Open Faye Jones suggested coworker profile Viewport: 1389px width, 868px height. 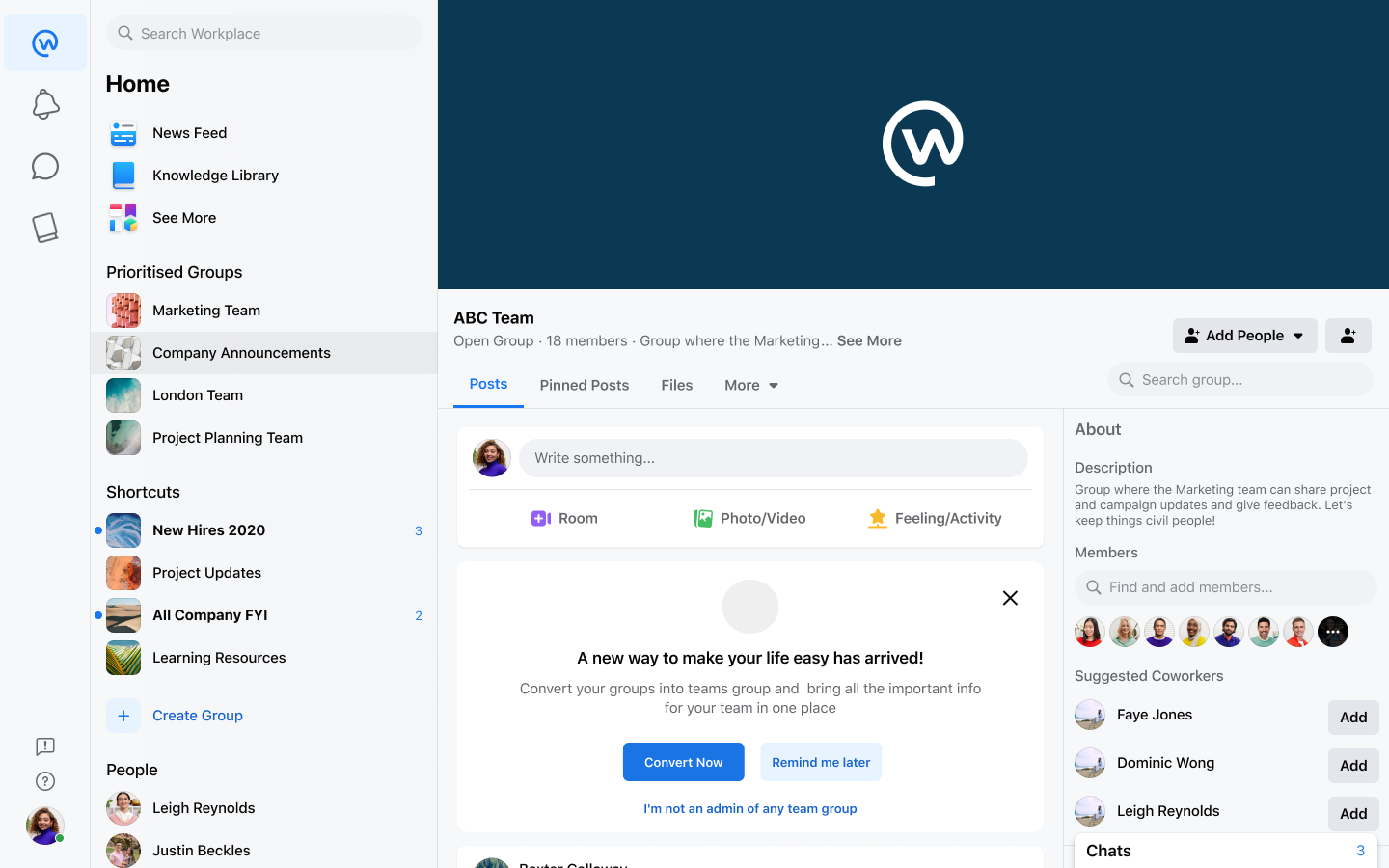[1154, 715]
